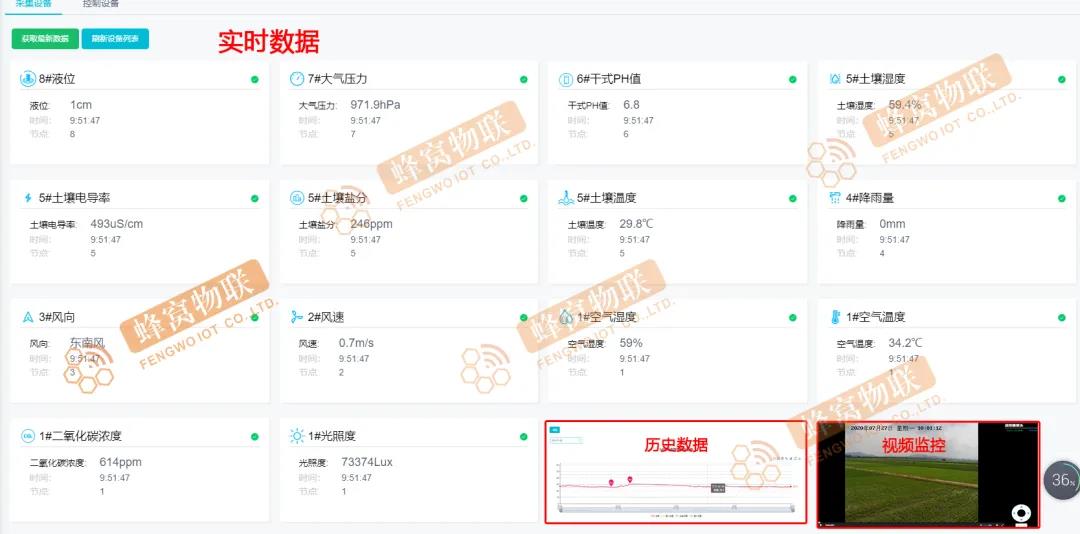This screenshot has width=1080, height=534.
Task: Select the 采集设备 tab
Action: pyautogui.click(x=34, y=4)
